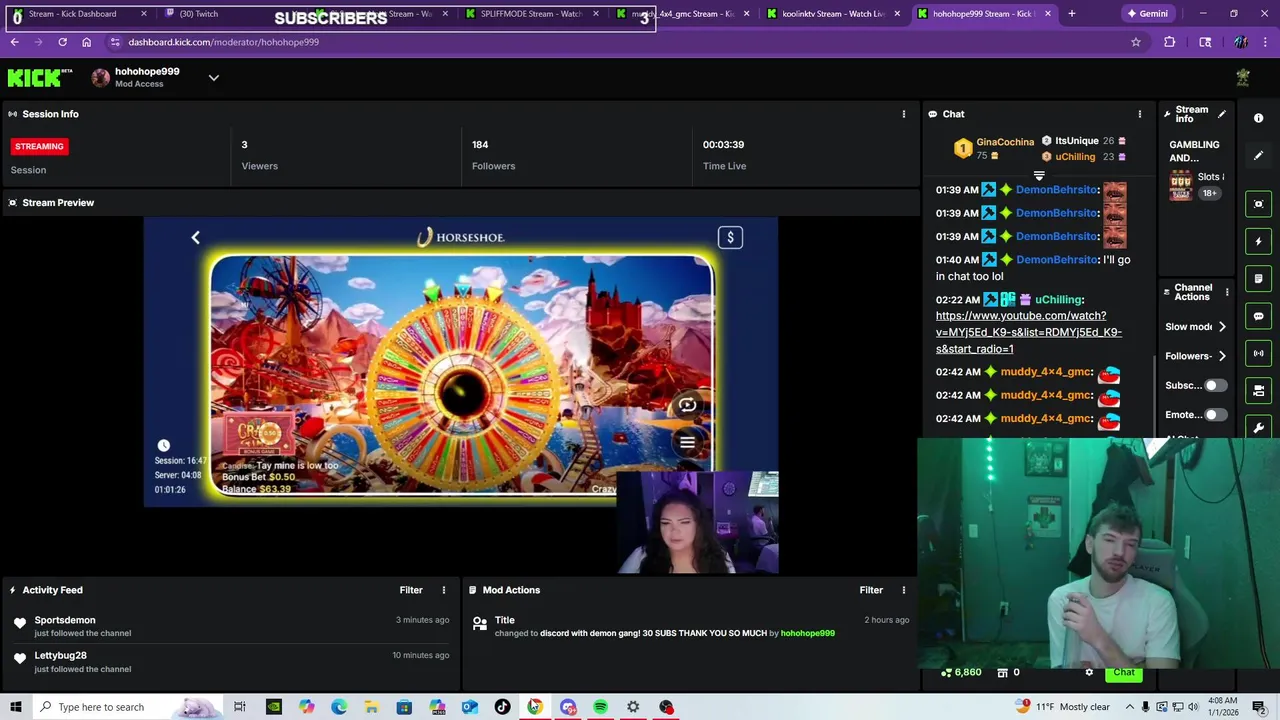Go back with the browser back arrow

coord(14,42)
